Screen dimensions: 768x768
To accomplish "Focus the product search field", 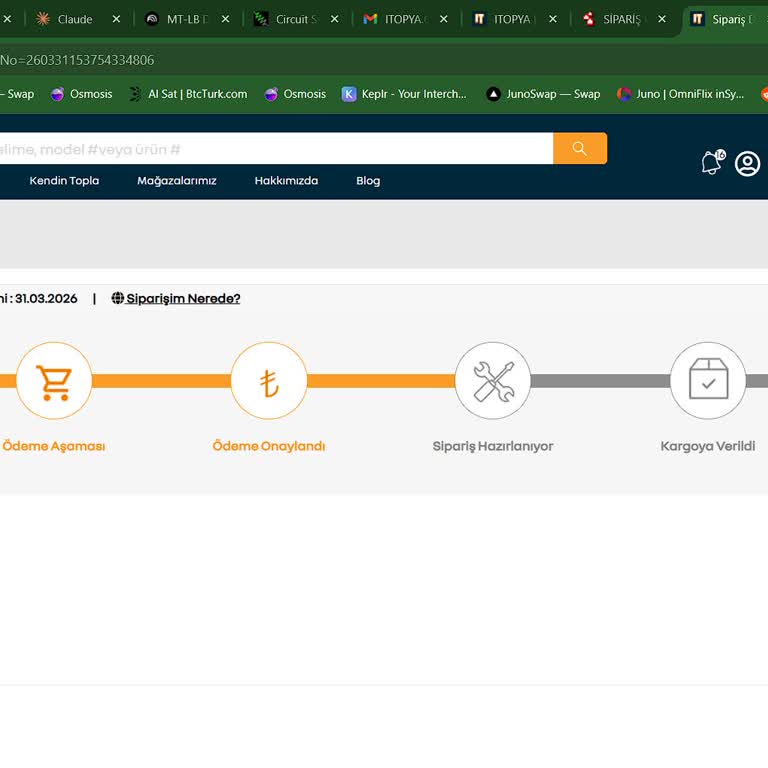I will 276,149.
